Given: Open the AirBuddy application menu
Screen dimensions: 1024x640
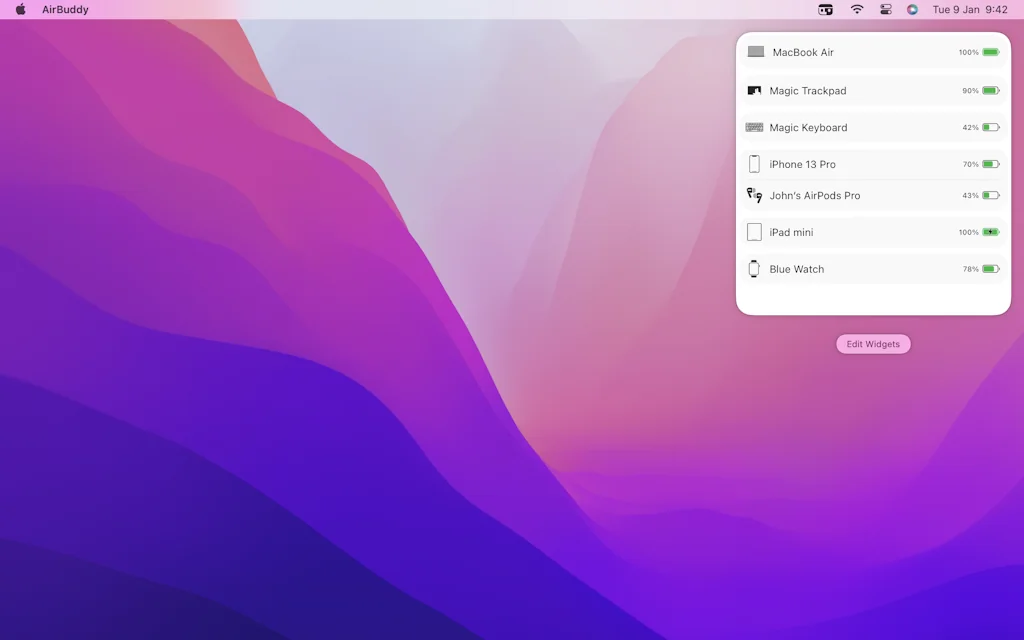Looking at the screenshot, I should [65, 10].
